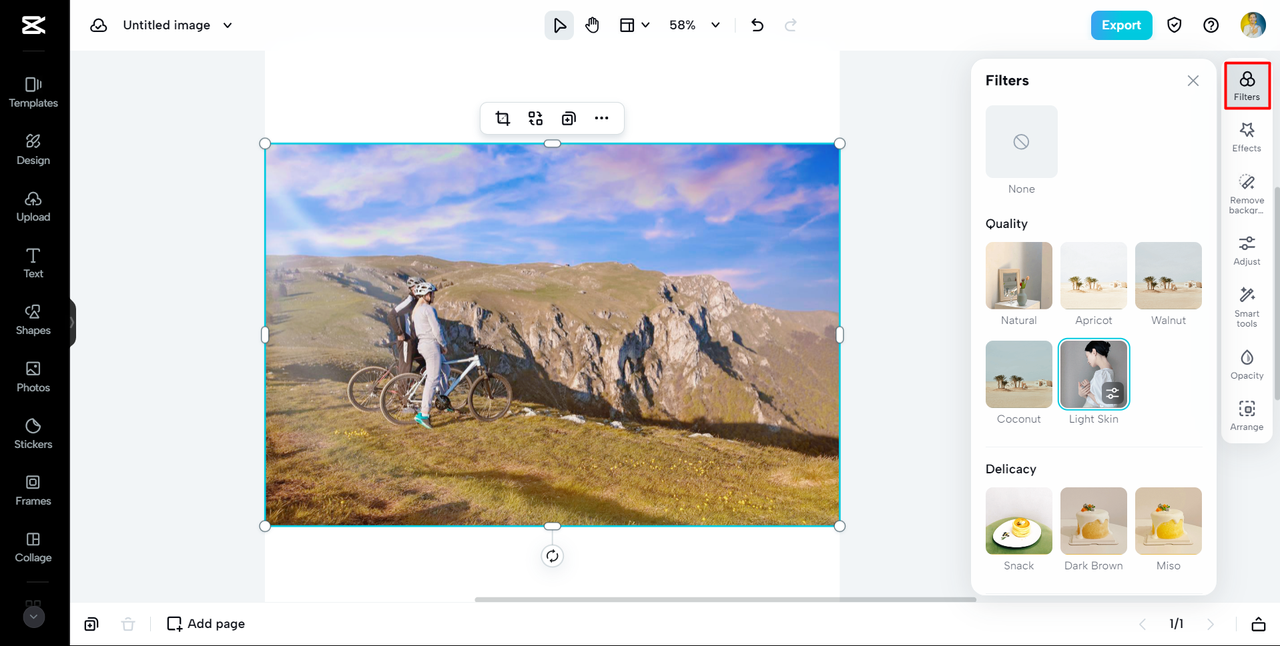
Task: Click the Export button
Action: point(1121,25)
